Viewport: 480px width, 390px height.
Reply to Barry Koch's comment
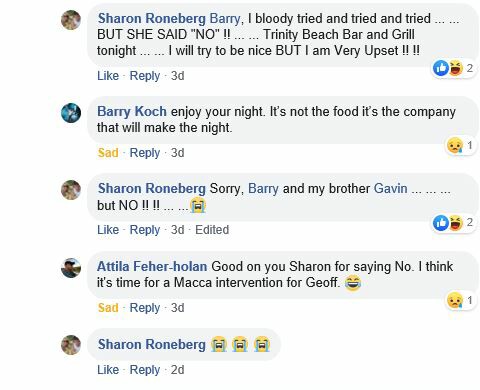[x=145, y=153]
